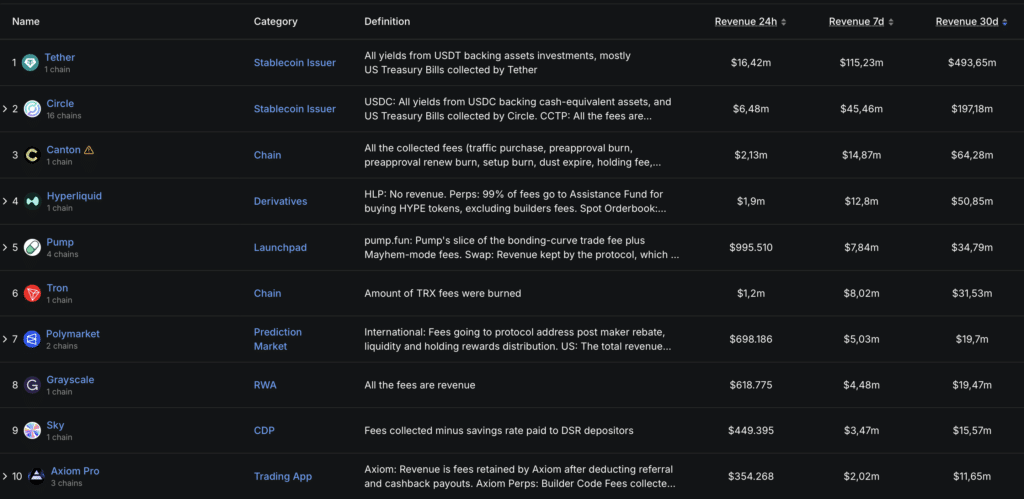Open the Hyperliquid protocol link
This screenshot has height=499, width=1024.
(74, 196)
